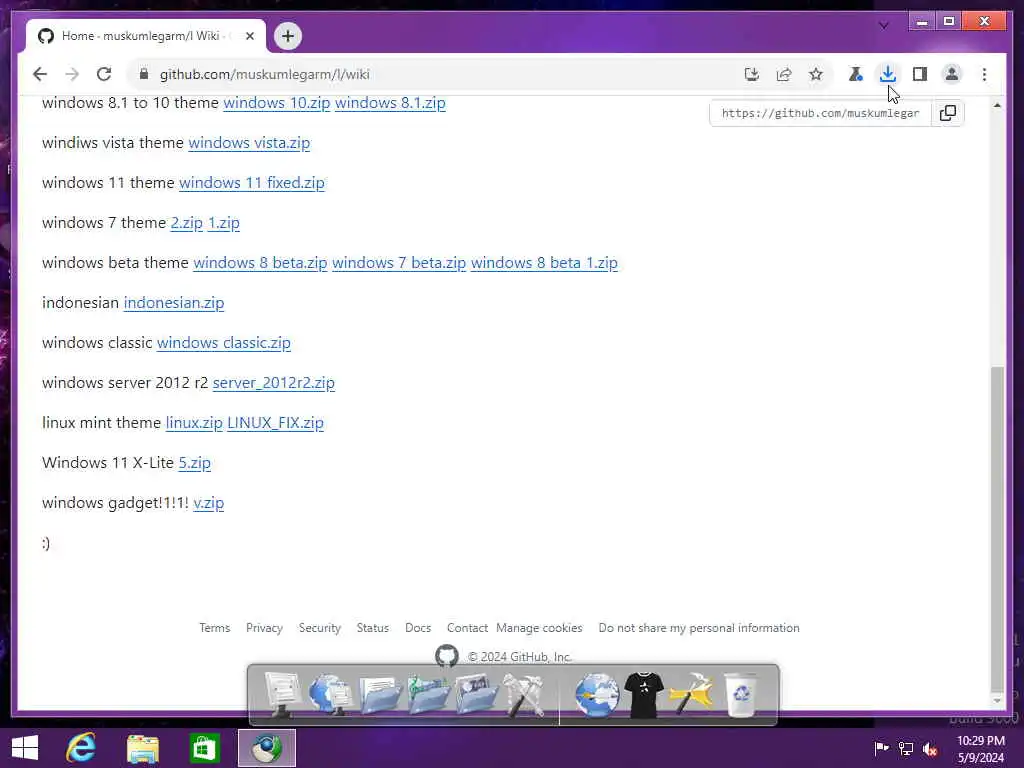This screenshot has height=768, width=1024.
Task: Open the 5.zip X-Lite link
Action: 195,463
